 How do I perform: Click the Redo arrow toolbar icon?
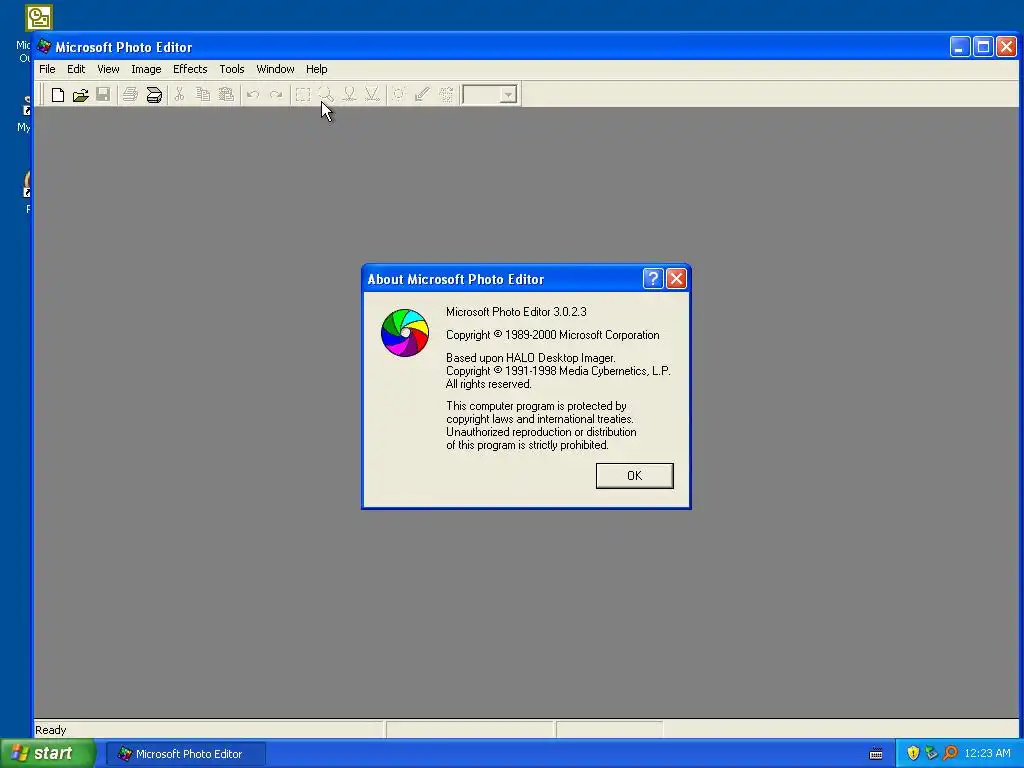(276, 95)
